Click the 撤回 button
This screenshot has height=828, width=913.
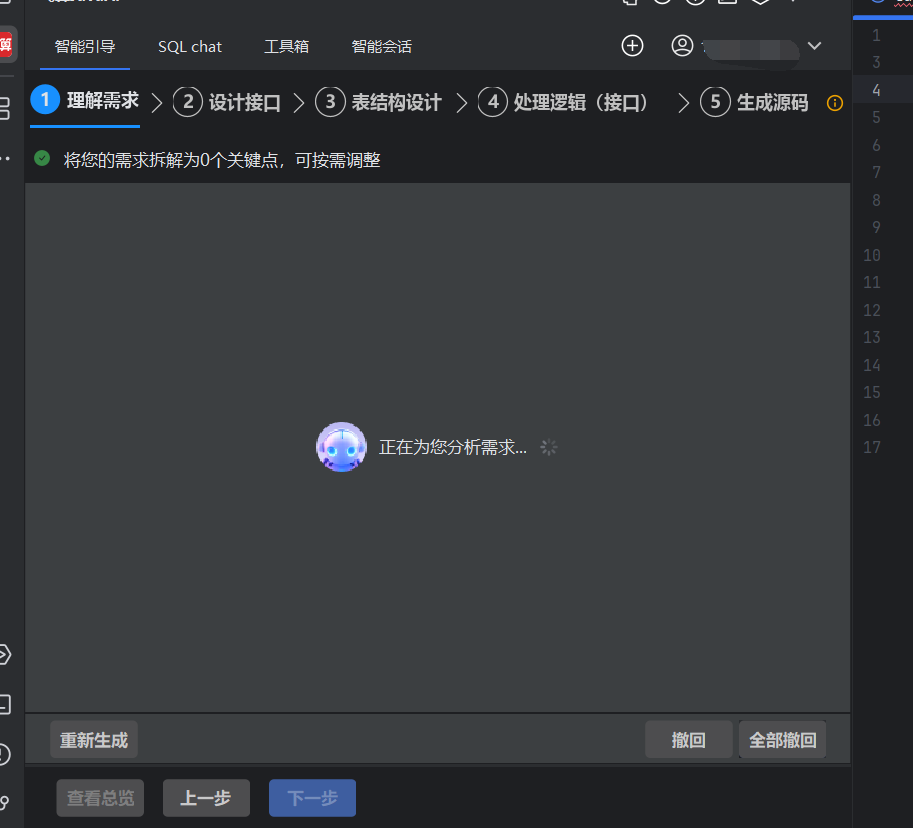click(x=688, y=739)
